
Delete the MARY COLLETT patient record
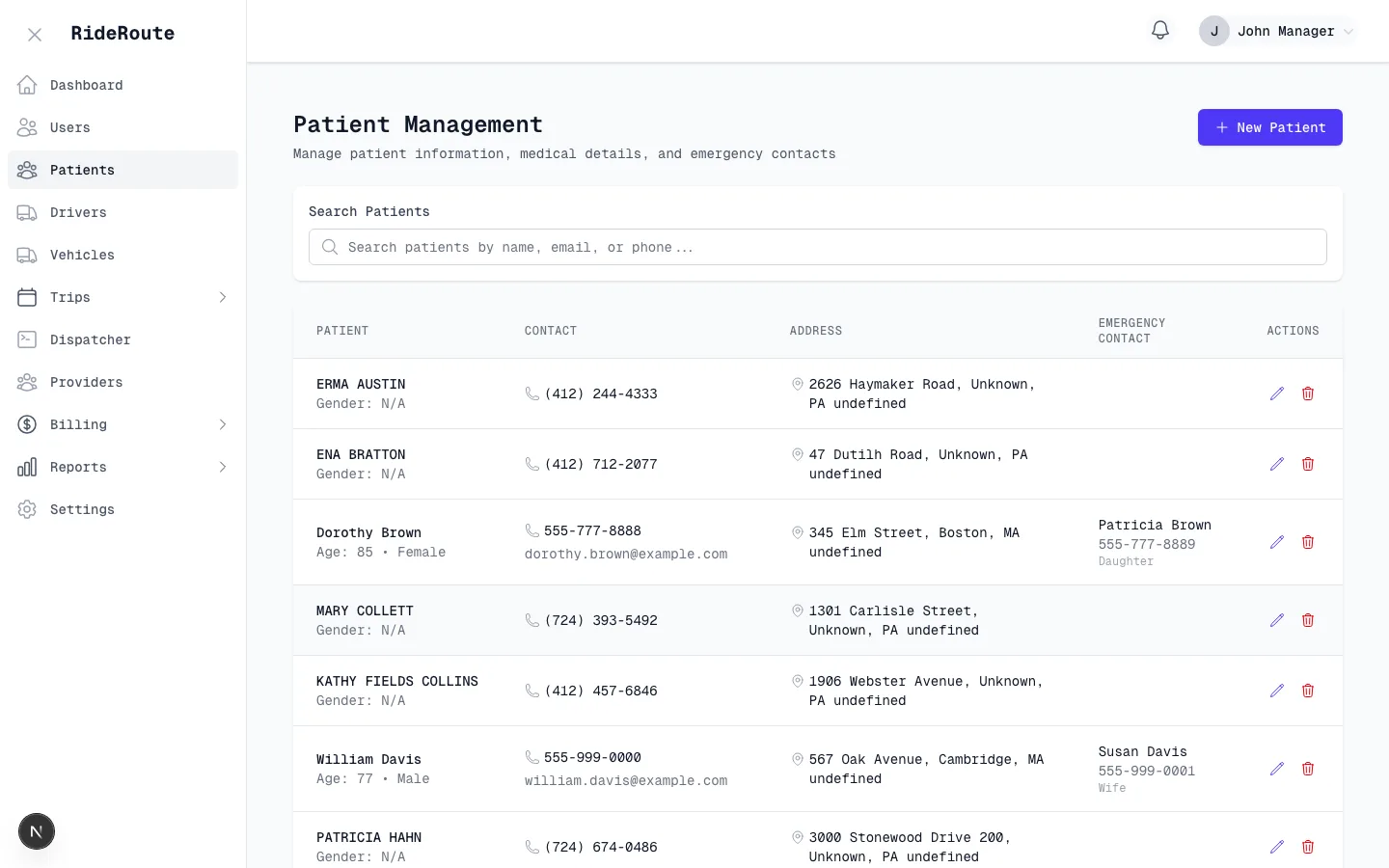coord(1308,620)
